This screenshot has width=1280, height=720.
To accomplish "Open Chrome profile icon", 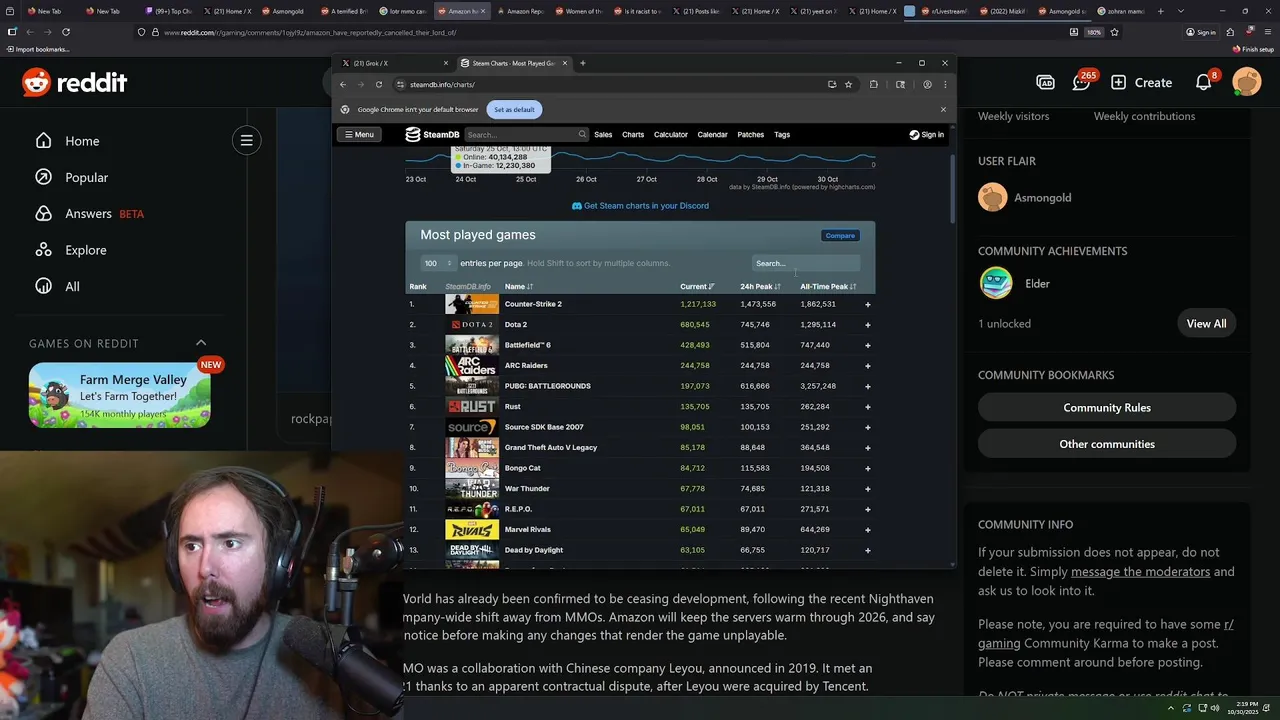I will click(927, 84).
